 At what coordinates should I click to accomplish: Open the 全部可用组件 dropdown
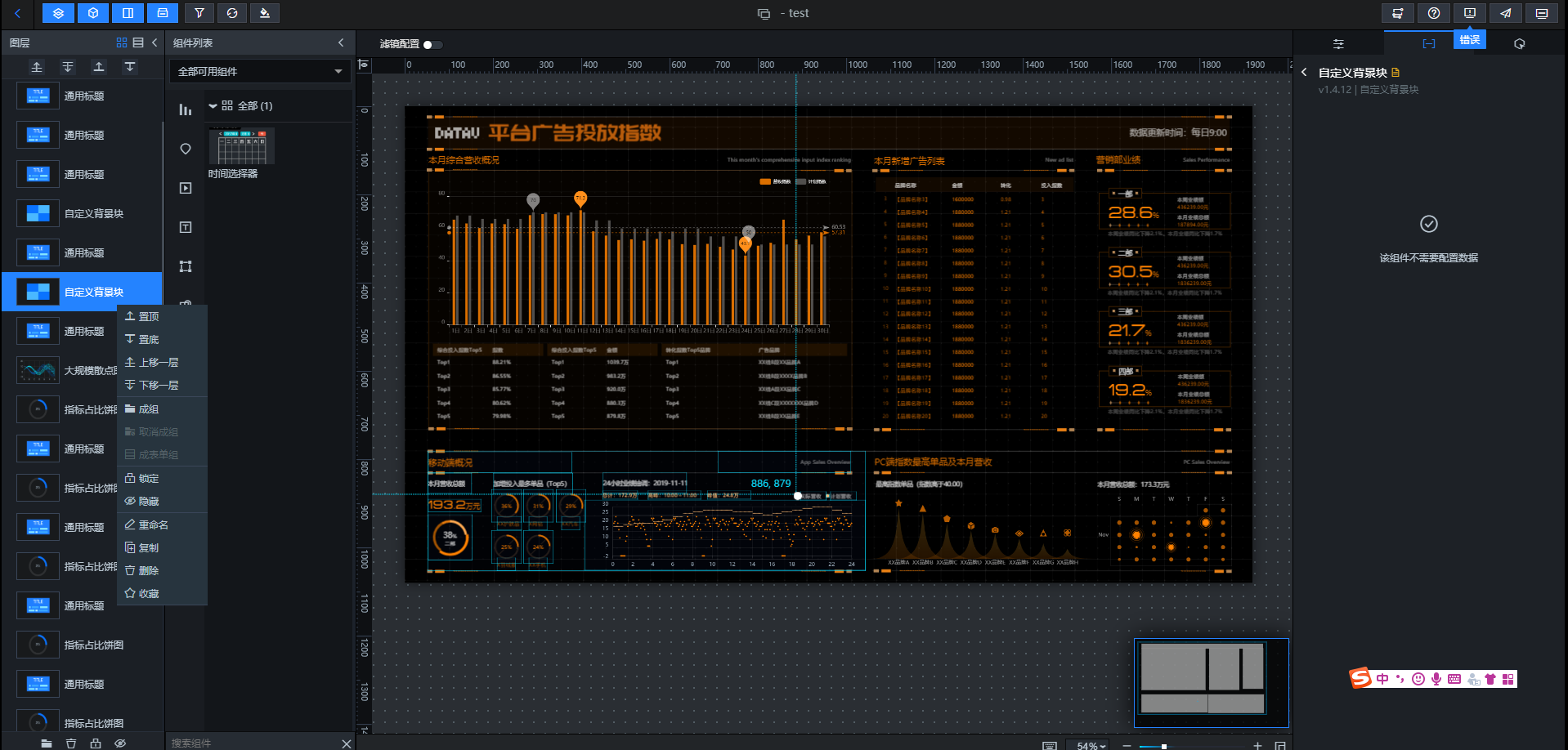click(x=260, y=72)
